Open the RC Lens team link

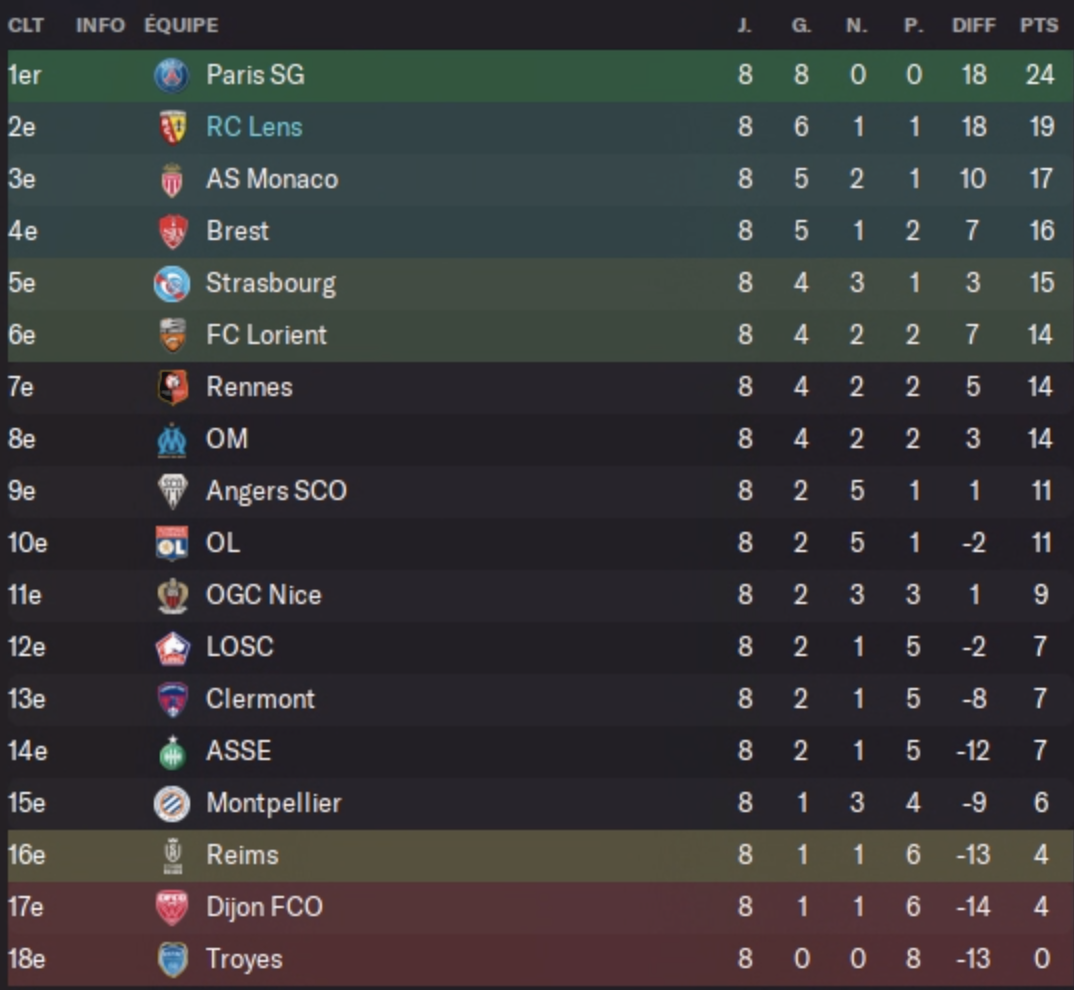point(254,127)
